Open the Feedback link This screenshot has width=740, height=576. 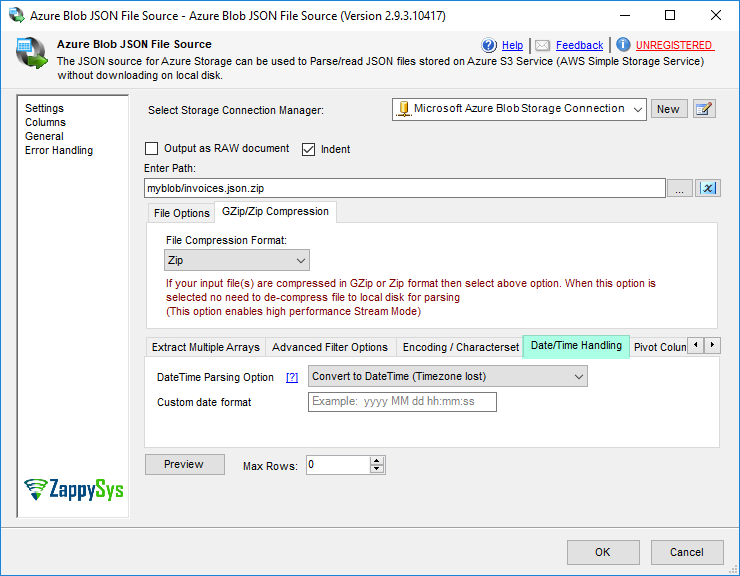[579, 45]
